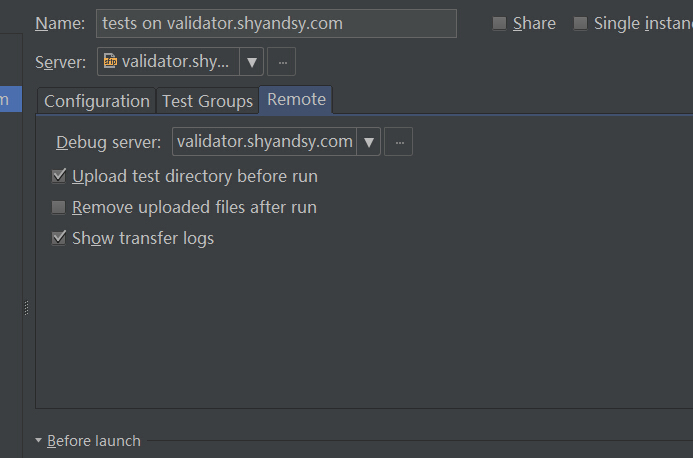The width and height of the screenshot is (693, 458).
Task: Open the Test Groups tab
Action: point(207,101)
